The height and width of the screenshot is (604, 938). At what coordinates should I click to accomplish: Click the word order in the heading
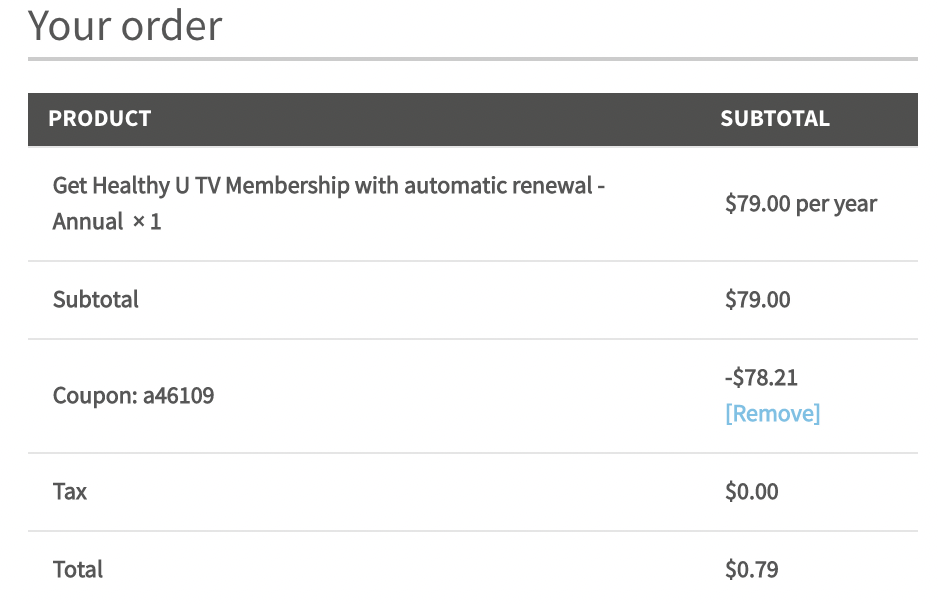pyautogui.click(x=172, y=26)
